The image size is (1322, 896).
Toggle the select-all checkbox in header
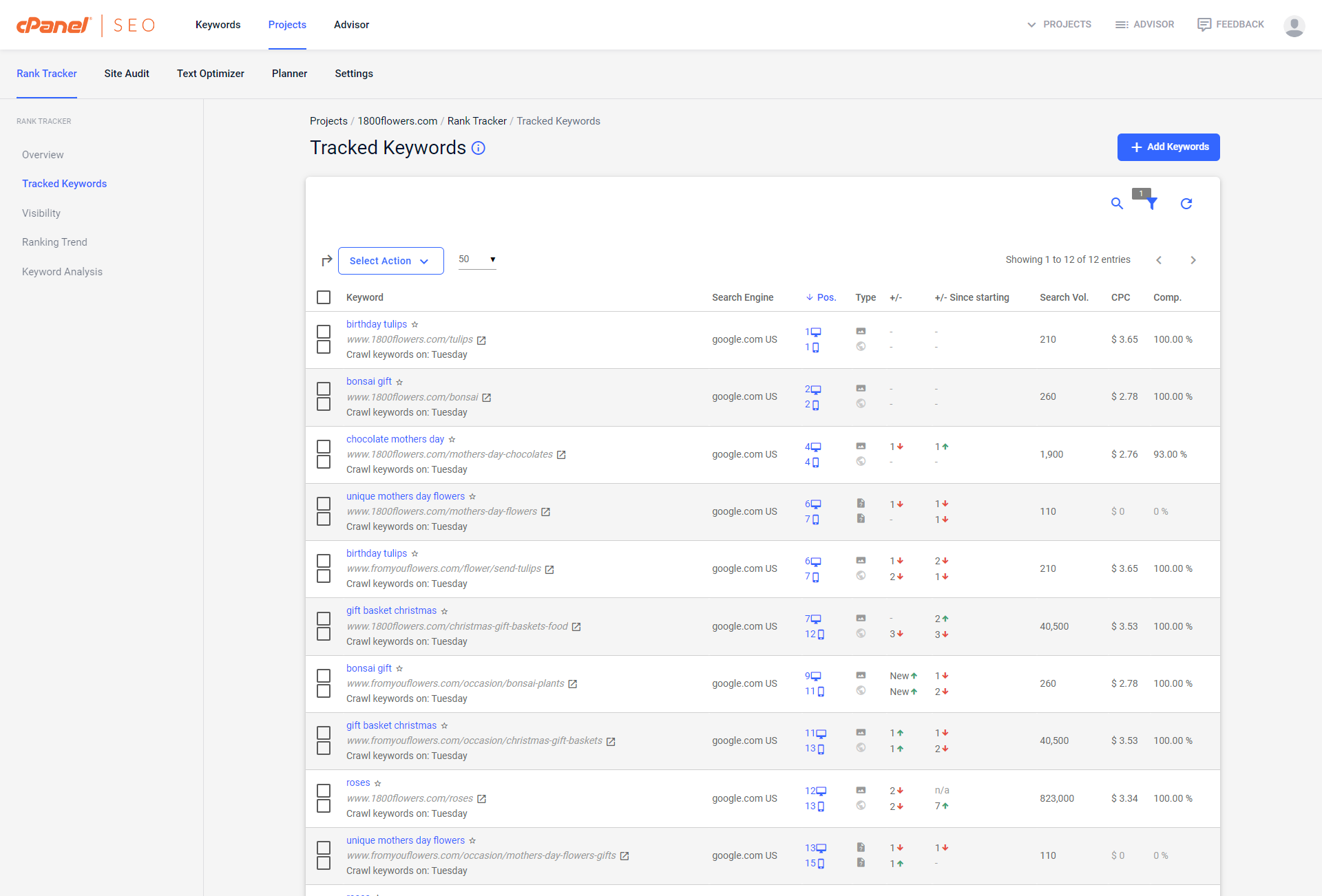point(324,297)
